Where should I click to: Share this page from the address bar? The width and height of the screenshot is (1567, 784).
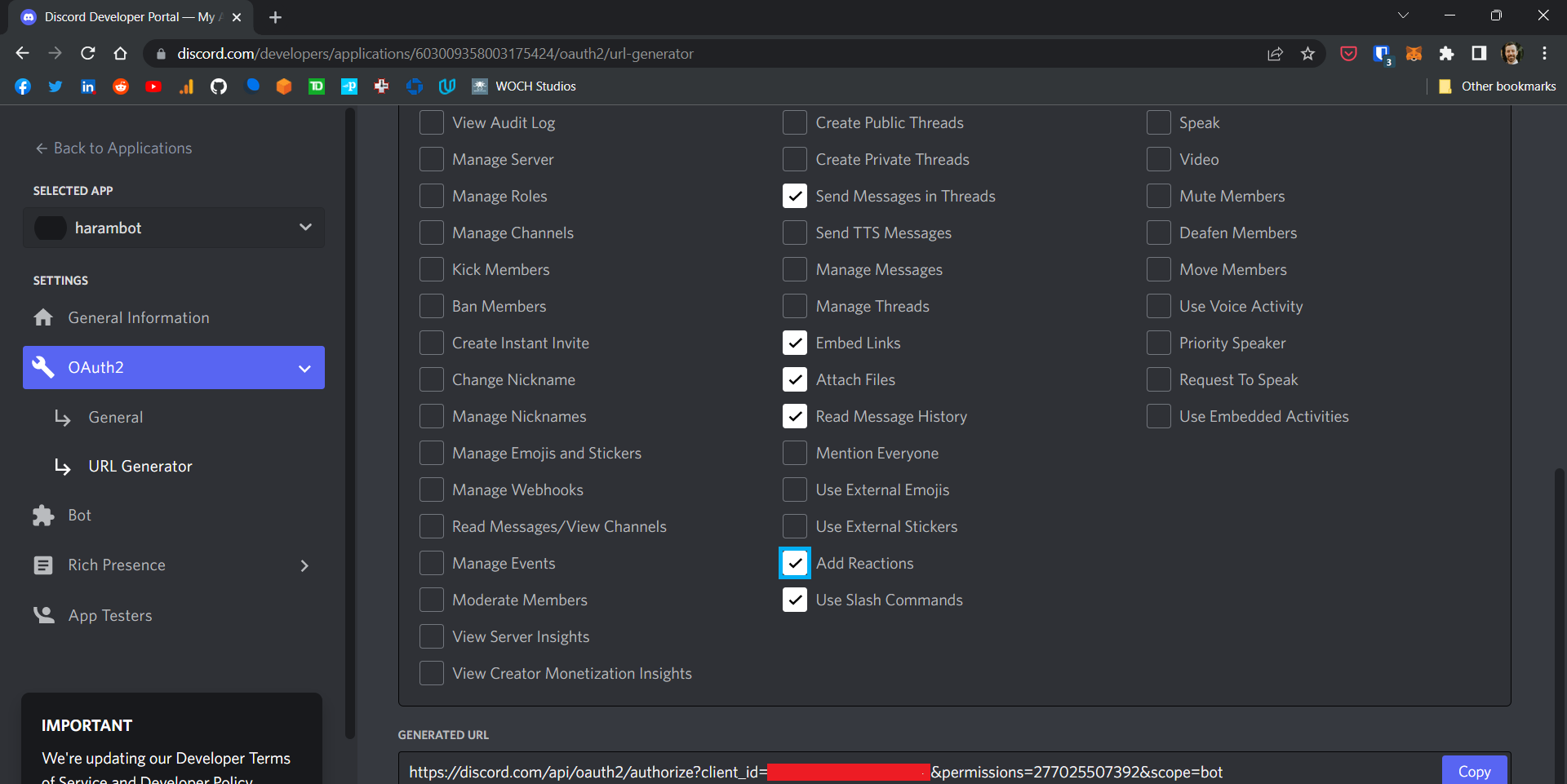1275,54
